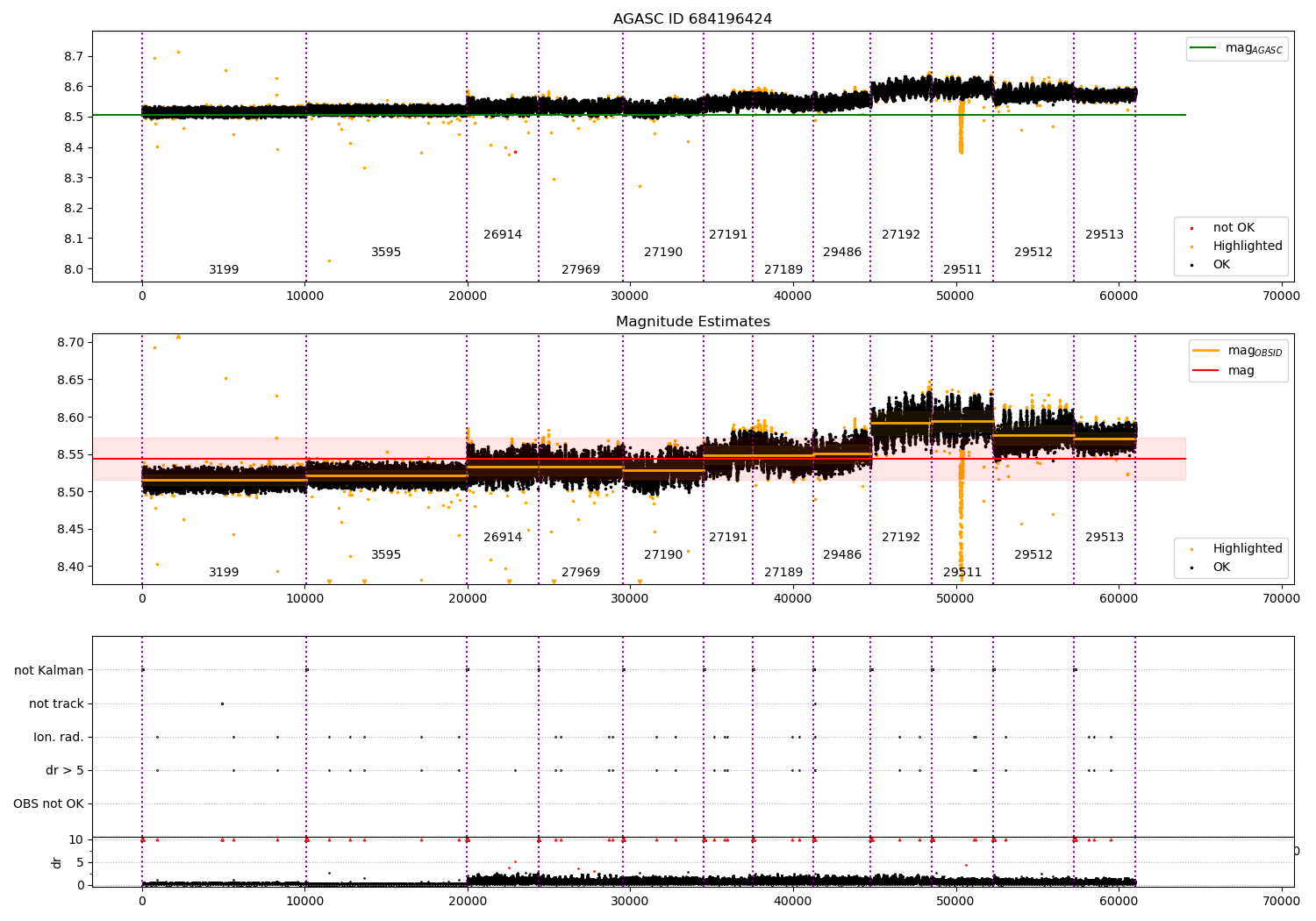Click the 'AGASC ID 684196424' plot title
Screen dimensions: 1316x921
(692, 19)
